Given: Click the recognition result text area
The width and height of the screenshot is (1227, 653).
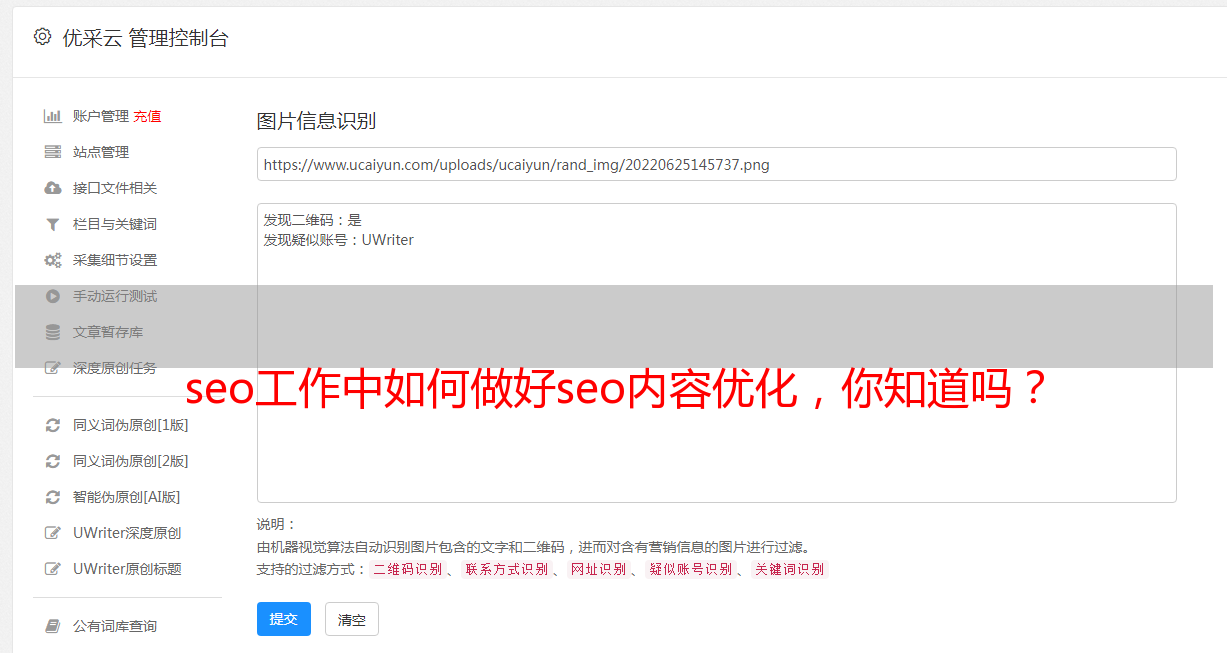Looking at the screenshot, I should 716,352.
